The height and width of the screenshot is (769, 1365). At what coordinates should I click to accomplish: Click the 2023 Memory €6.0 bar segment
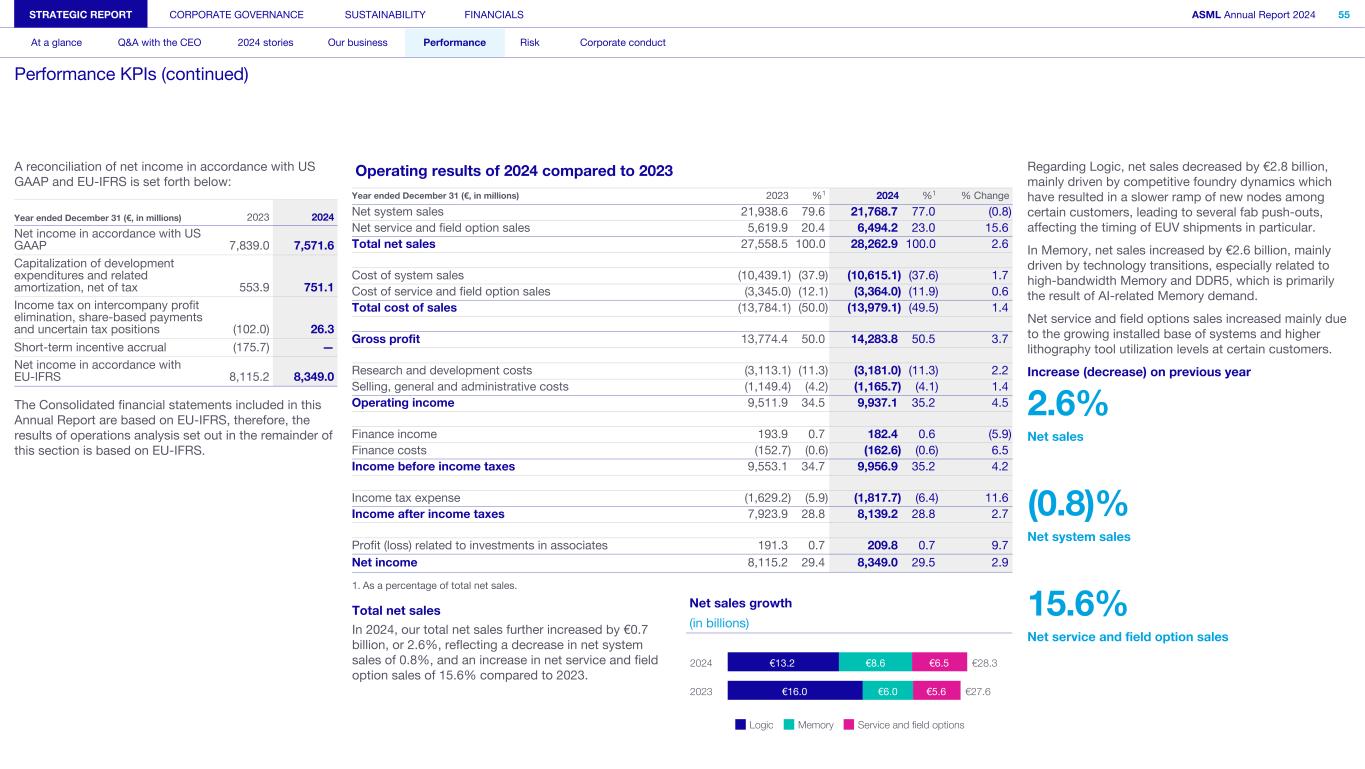(x=886, y=690)
